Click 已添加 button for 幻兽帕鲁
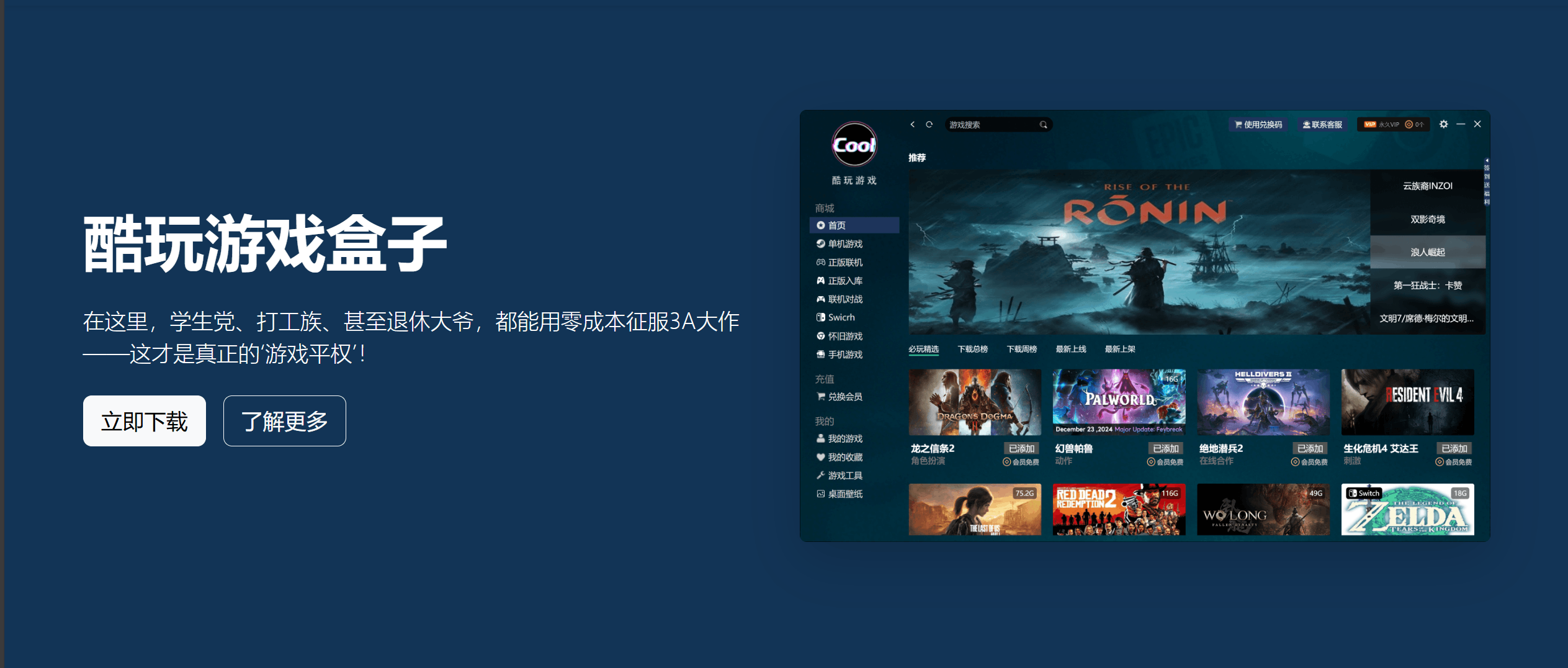The width and height of the screenshot is (1568, 668). click(x=1165, y=448)
